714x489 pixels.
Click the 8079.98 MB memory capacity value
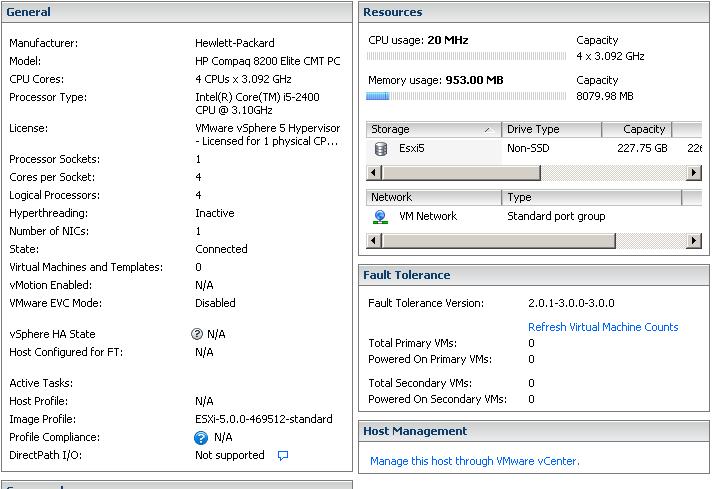pos(605,96)
